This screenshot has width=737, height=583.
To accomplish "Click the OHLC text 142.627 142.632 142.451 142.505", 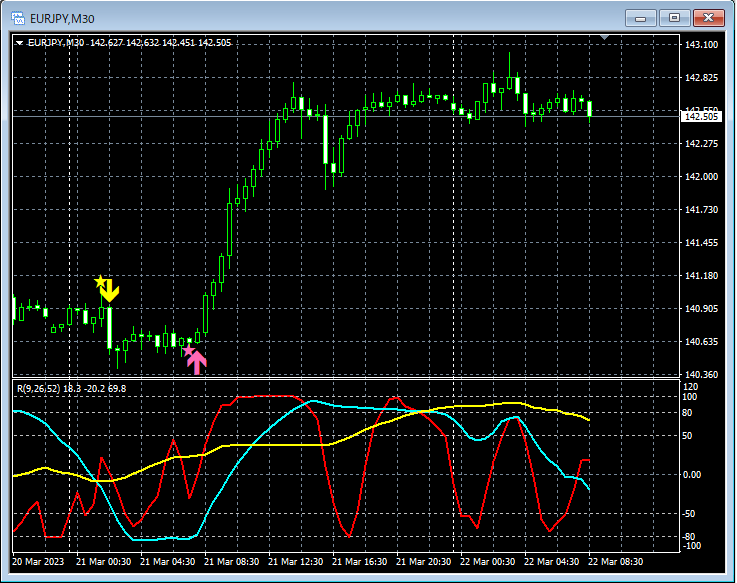I will 160,43.
